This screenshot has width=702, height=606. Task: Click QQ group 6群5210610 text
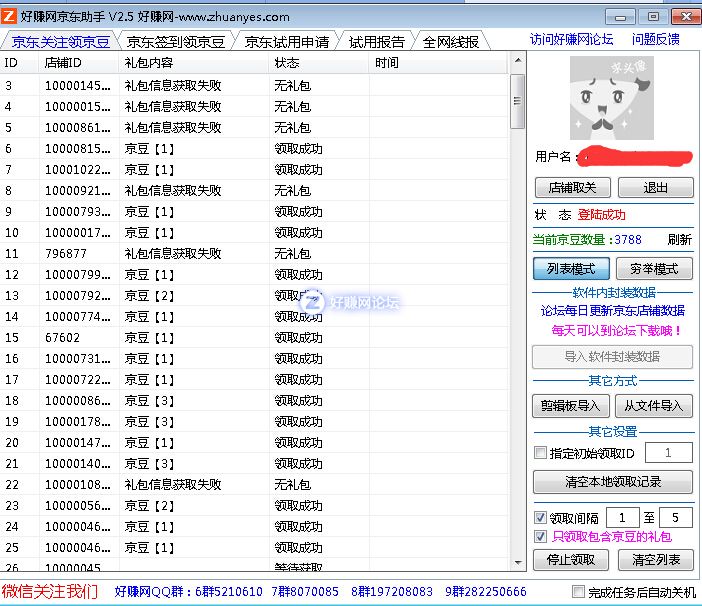tap(228, 592)
